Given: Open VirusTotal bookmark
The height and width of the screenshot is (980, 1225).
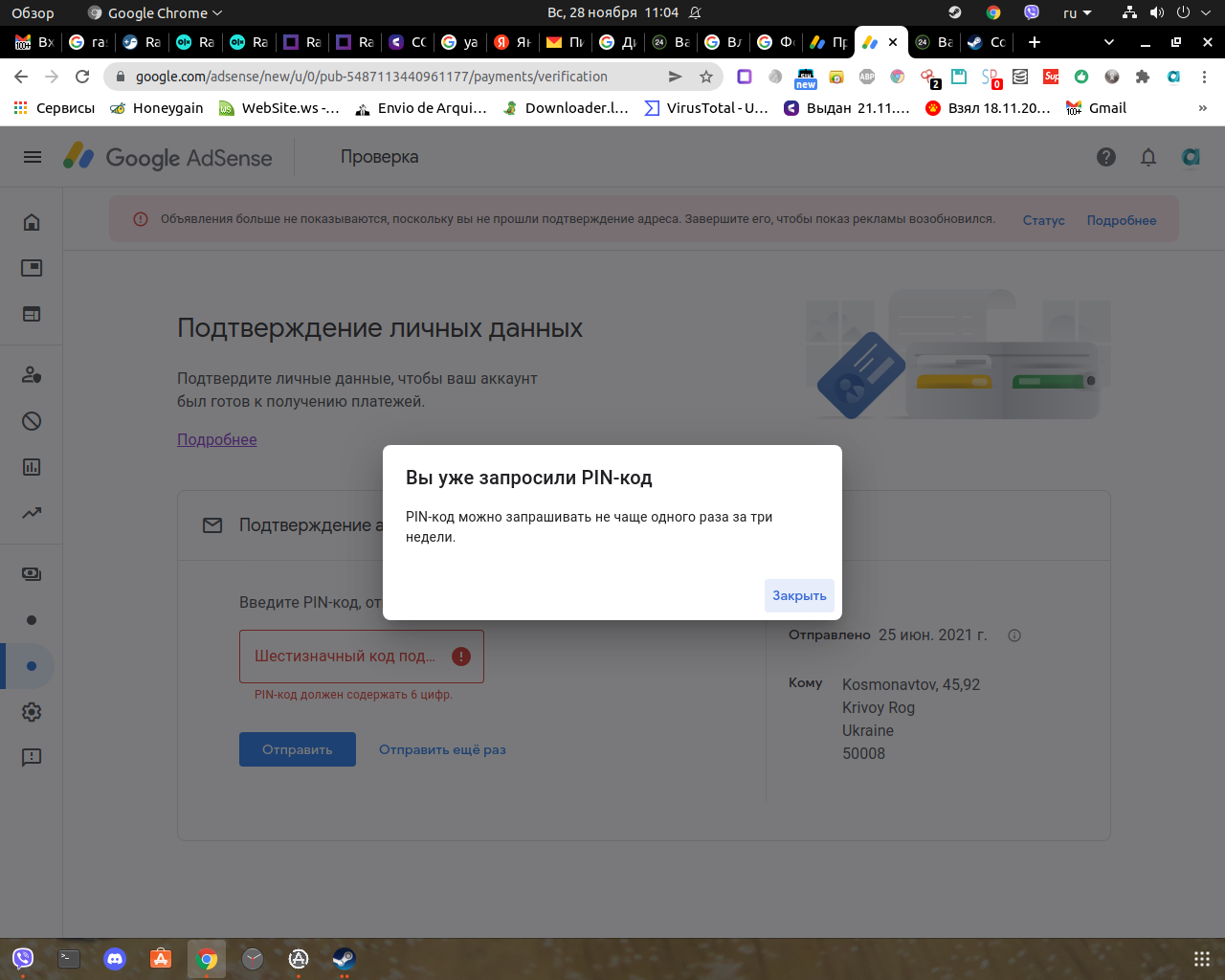Looking at the screenshot, I should (706, 108).
